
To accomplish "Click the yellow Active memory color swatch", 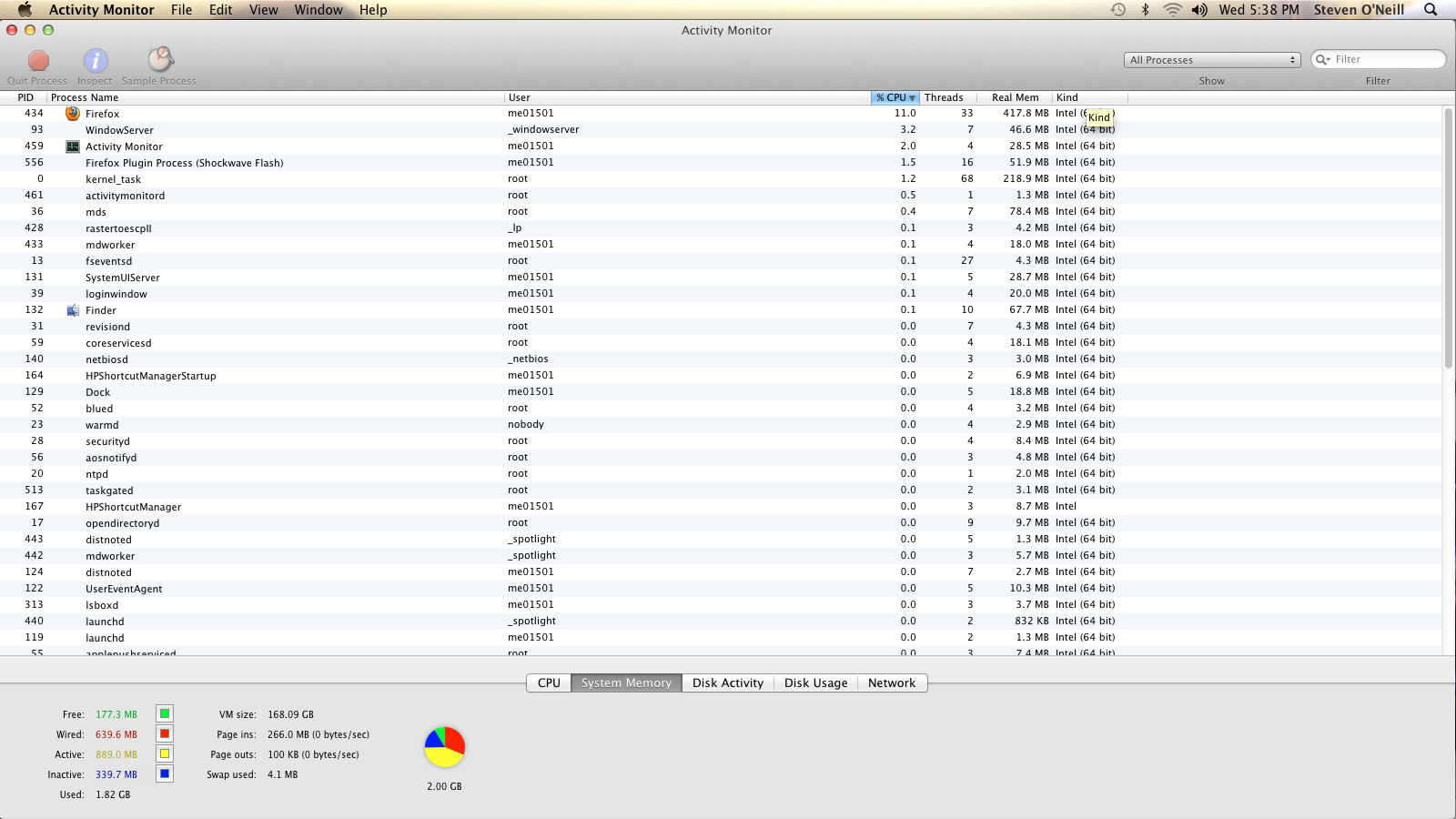I will (165, 753).
